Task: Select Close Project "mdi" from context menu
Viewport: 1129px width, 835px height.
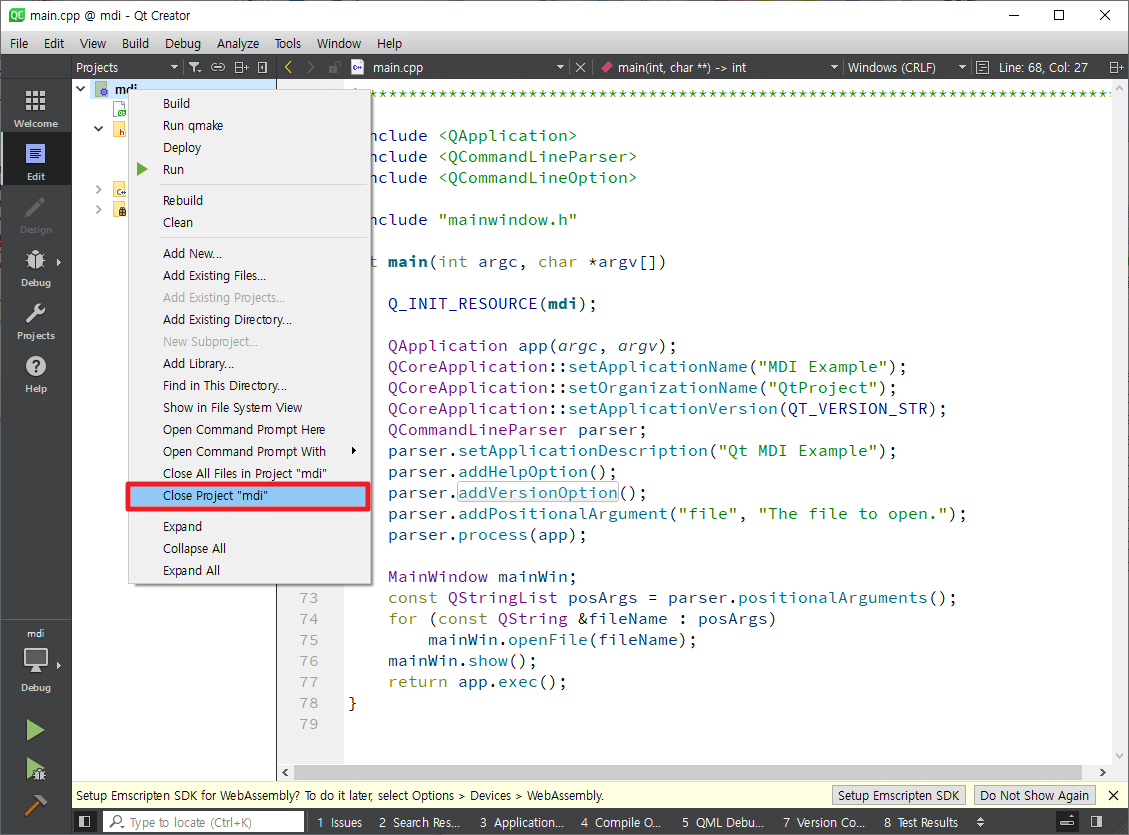Action: (x=249, y=496)
